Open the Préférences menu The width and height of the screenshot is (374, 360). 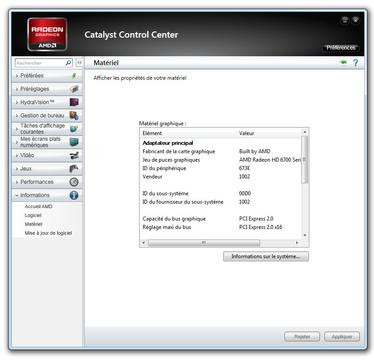click(341, 47)
